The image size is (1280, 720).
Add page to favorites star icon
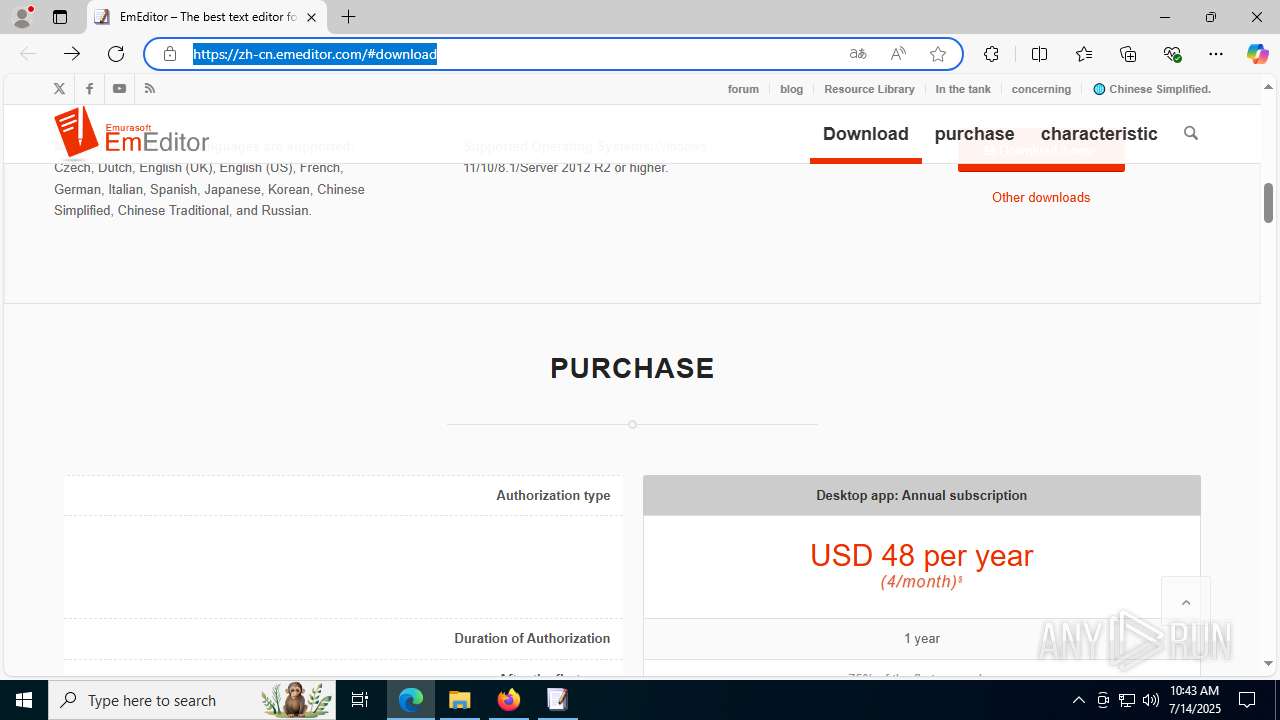pyautogui.click(x=938, y=54)
